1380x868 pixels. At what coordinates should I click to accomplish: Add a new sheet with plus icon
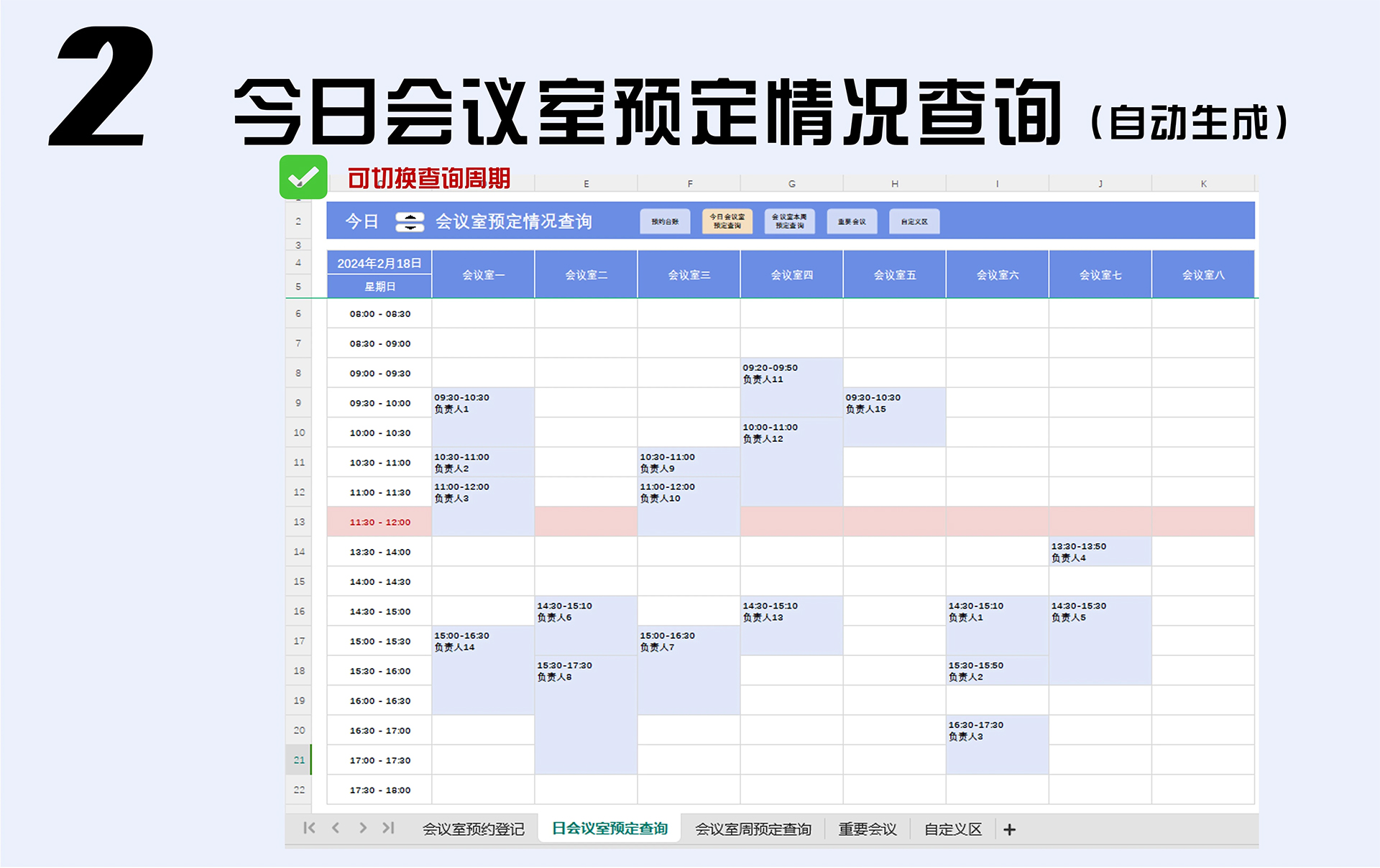pyautogui.click(x=1009, y=830)
